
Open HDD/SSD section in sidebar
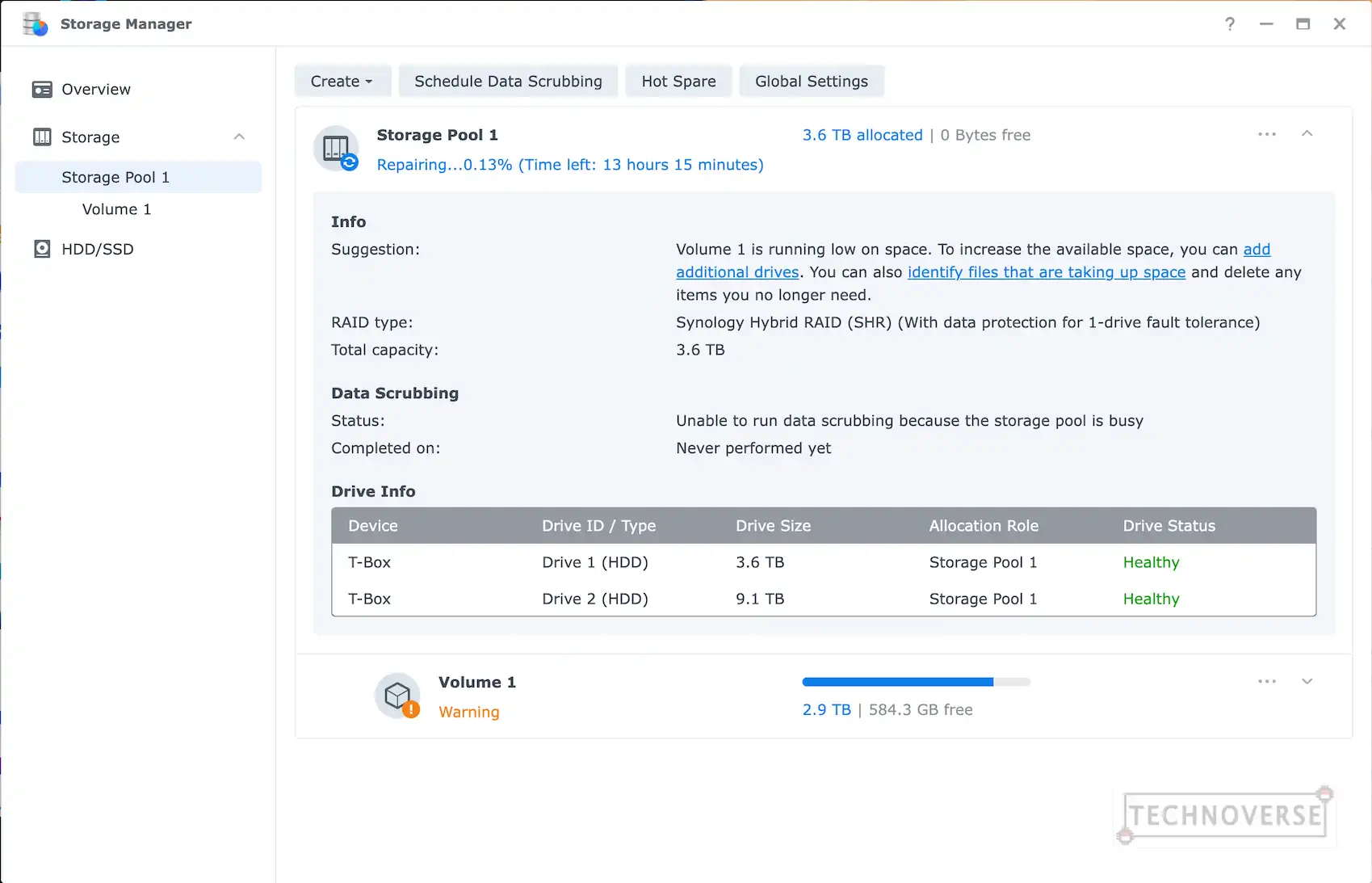pyautogui.click(x=98, y=249)
